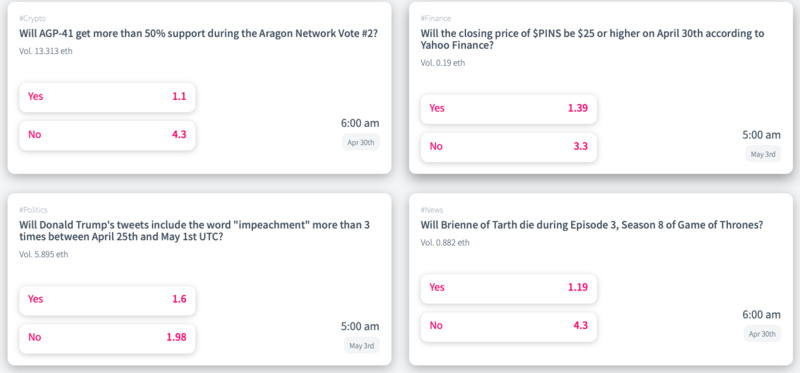The height and width of the screenshot is (373, 800).
Task: Click the May 3rd date badge on Finance card
Action: (763, 154)
